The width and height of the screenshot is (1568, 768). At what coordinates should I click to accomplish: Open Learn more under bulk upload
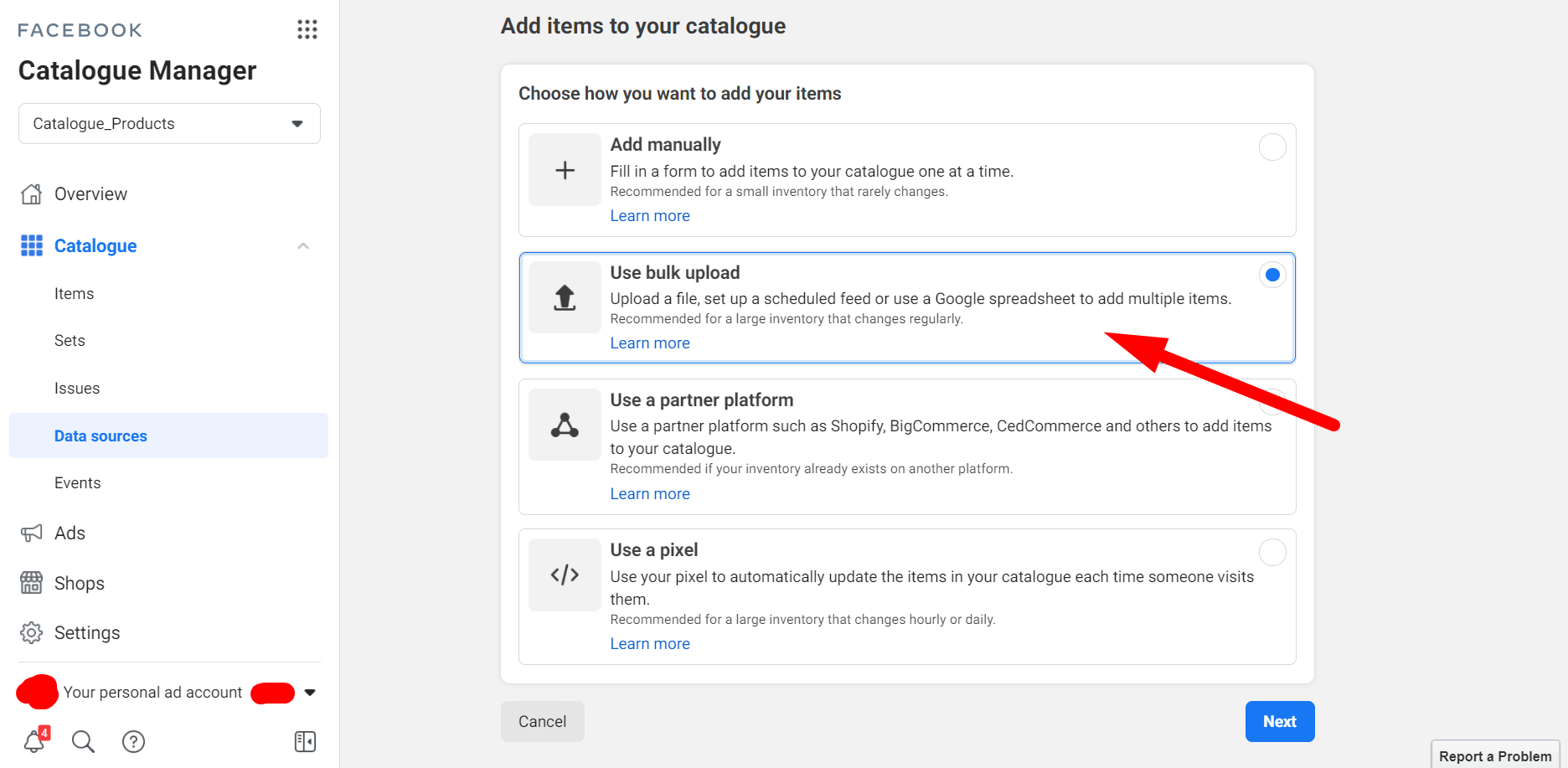(x=650, y=342)
